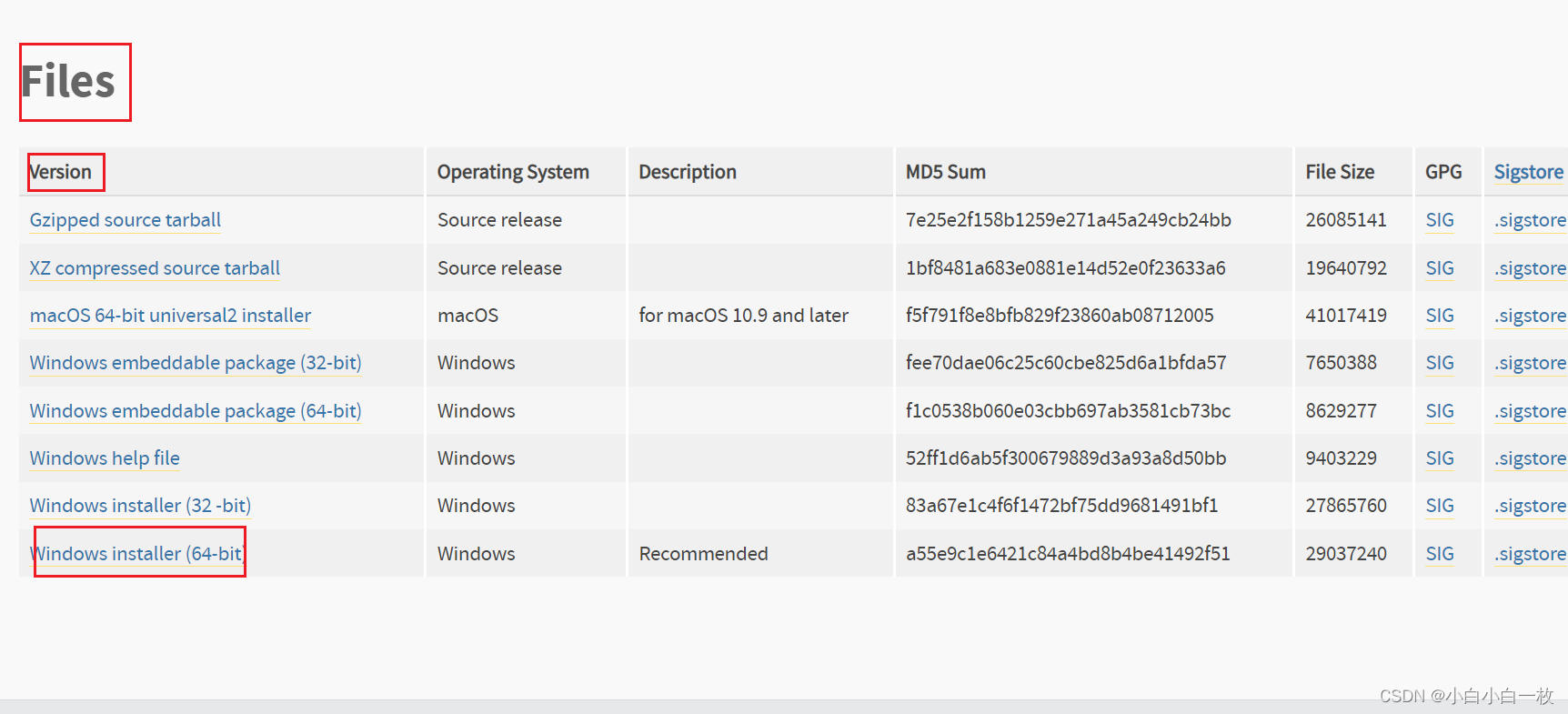Open the Windows help file link

tap(105, 458)
